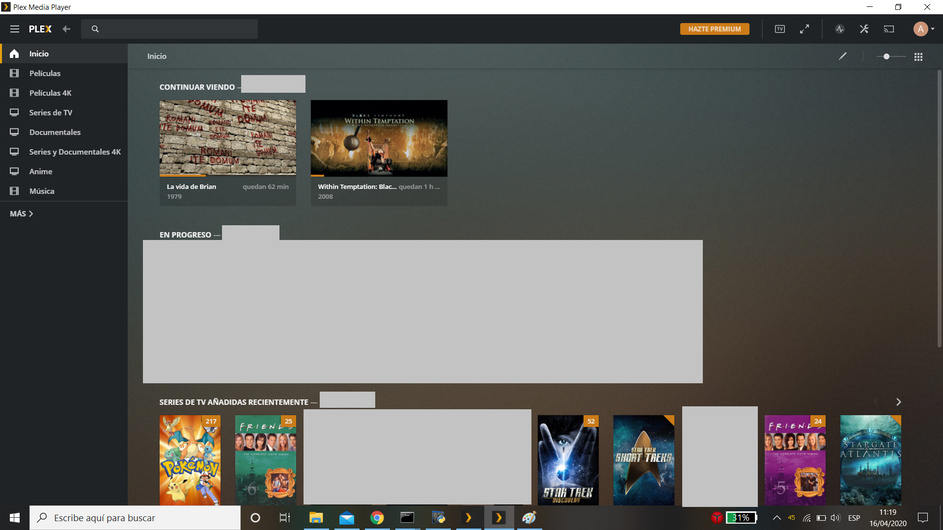Open Google Chrome from taskbar
The height and width of the screenshot is (530, 943).
coord(377,517)
